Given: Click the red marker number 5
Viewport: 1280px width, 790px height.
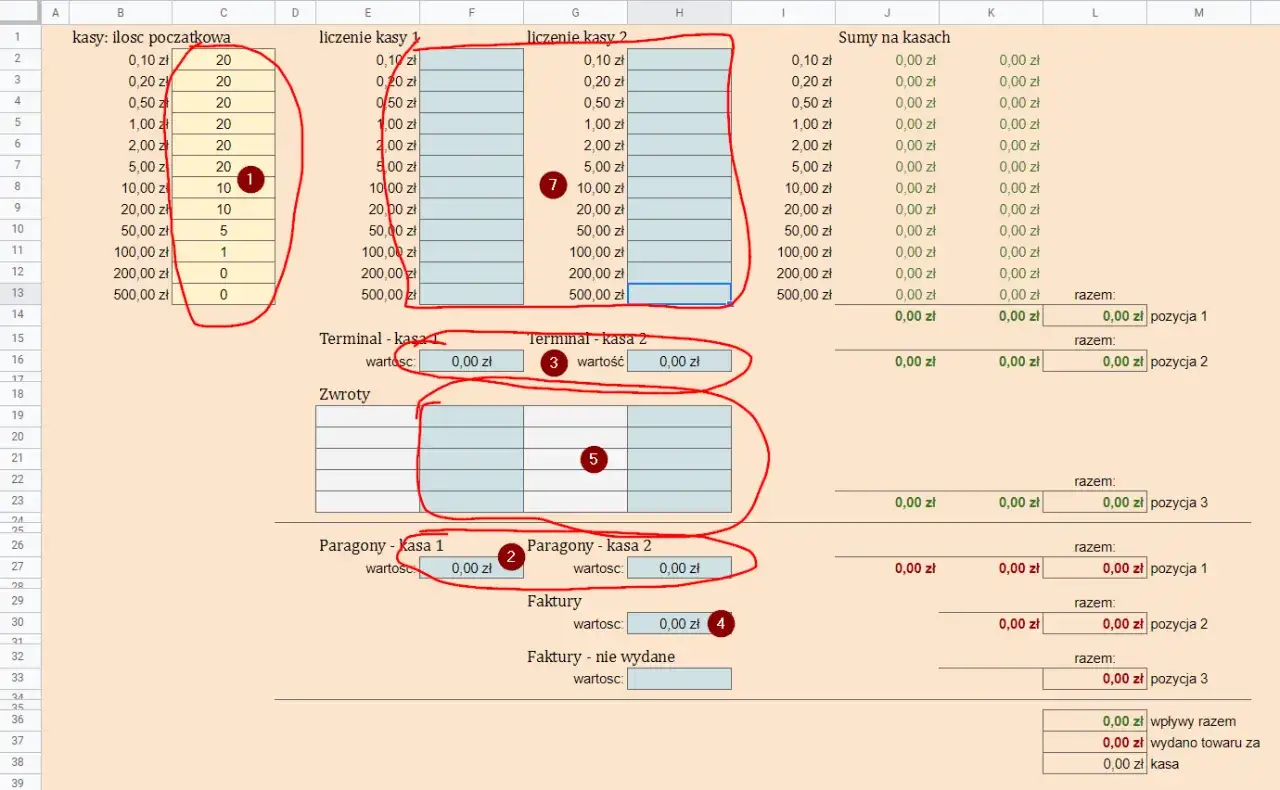Looking at the screenshot, I should pyautogui.click(x=594, y=459).
